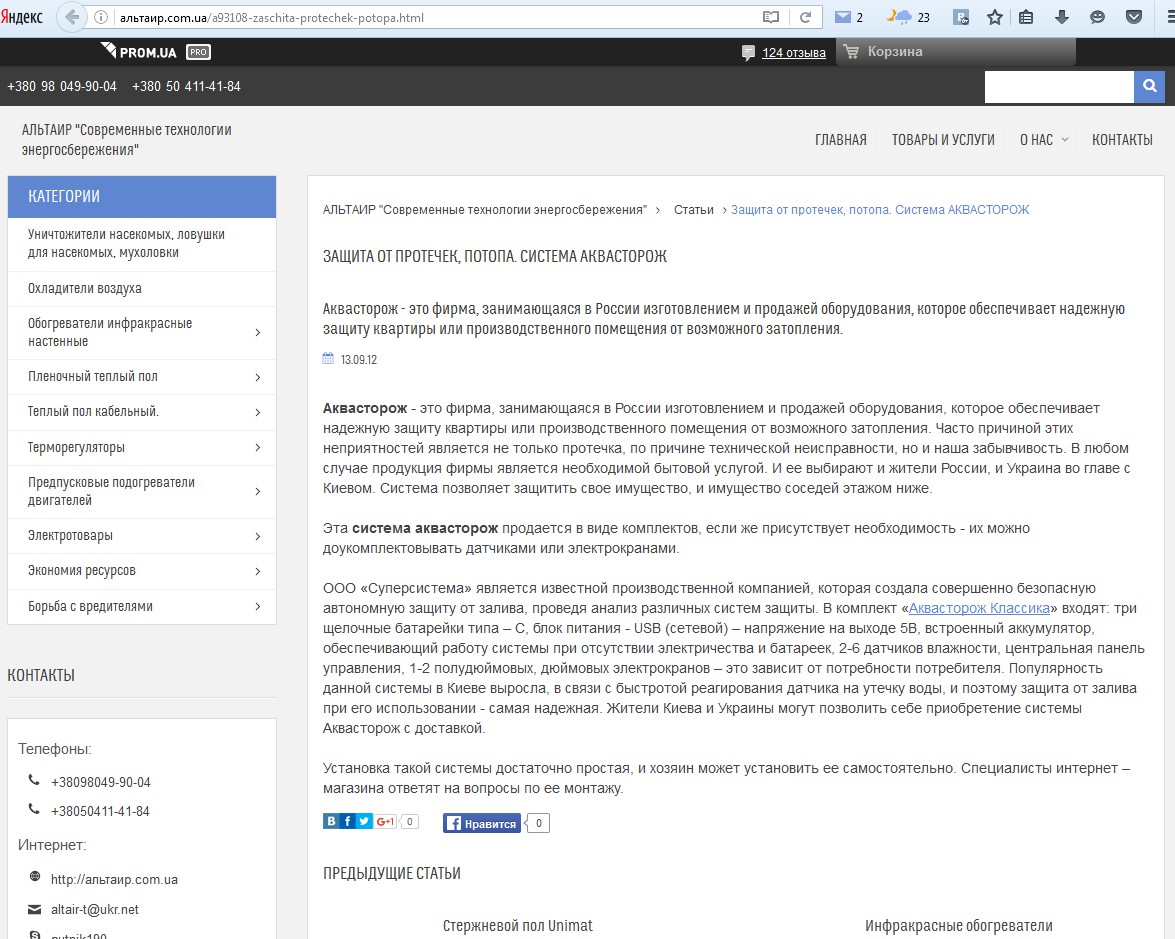
Task: Open Корзина cart link
Action: 895,52
